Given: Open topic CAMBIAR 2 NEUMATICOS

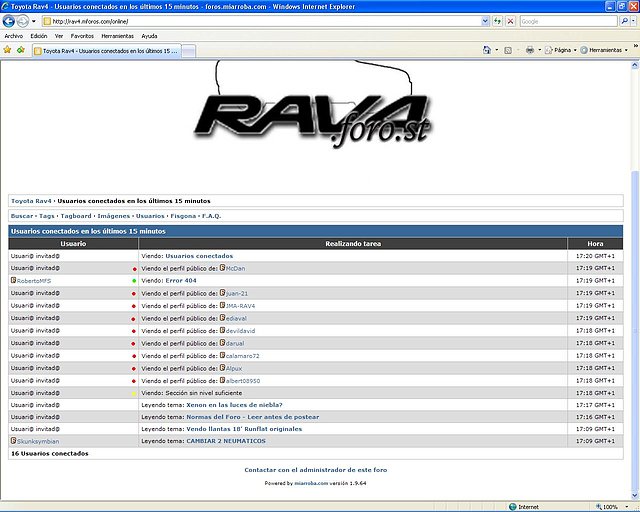Looking at the screenshot, I should [226, 441].
